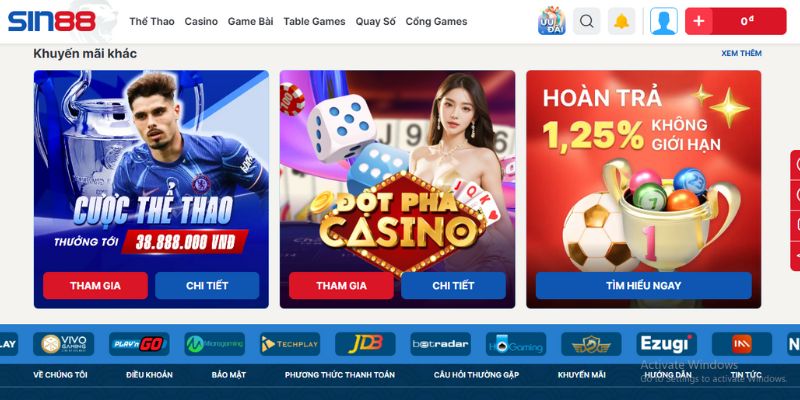Open the search magnifier icon
This screenshot has height=400, width=800.
[587, 21]
